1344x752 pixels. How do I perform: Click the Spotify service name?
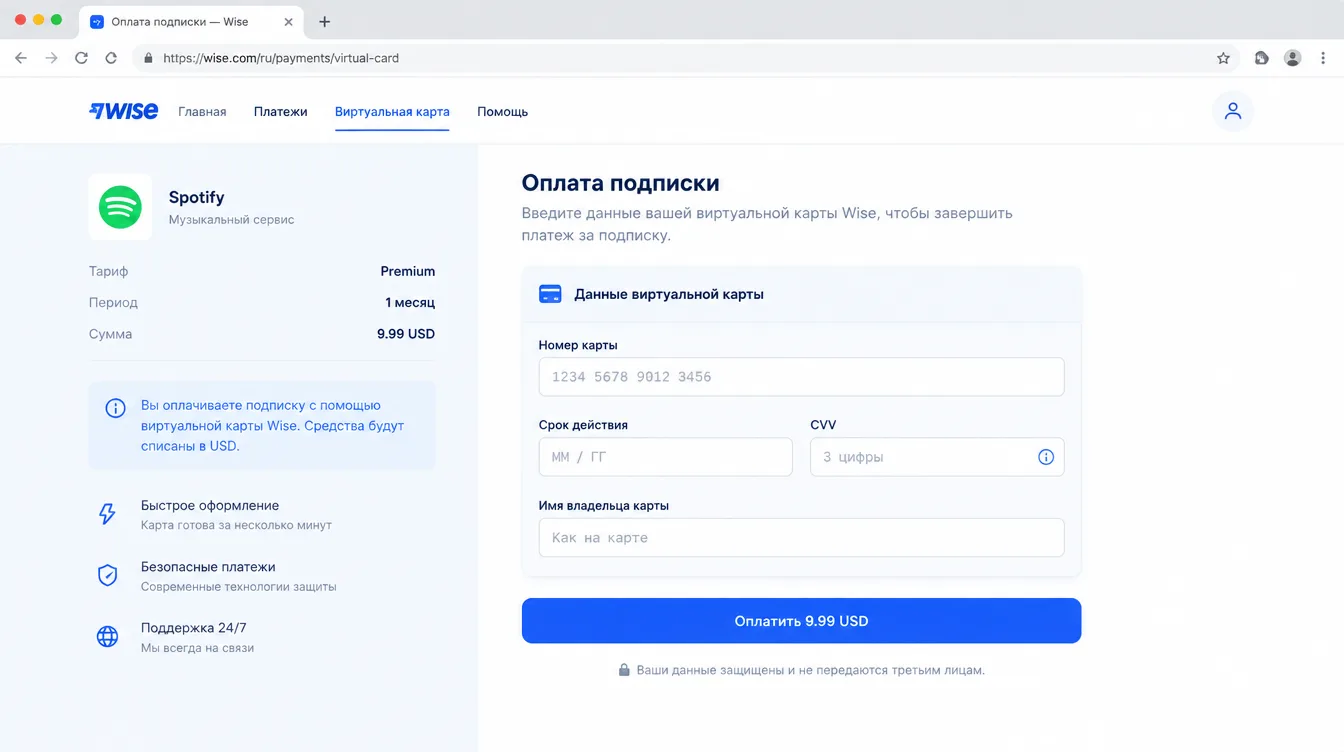[x=196, y=197]
